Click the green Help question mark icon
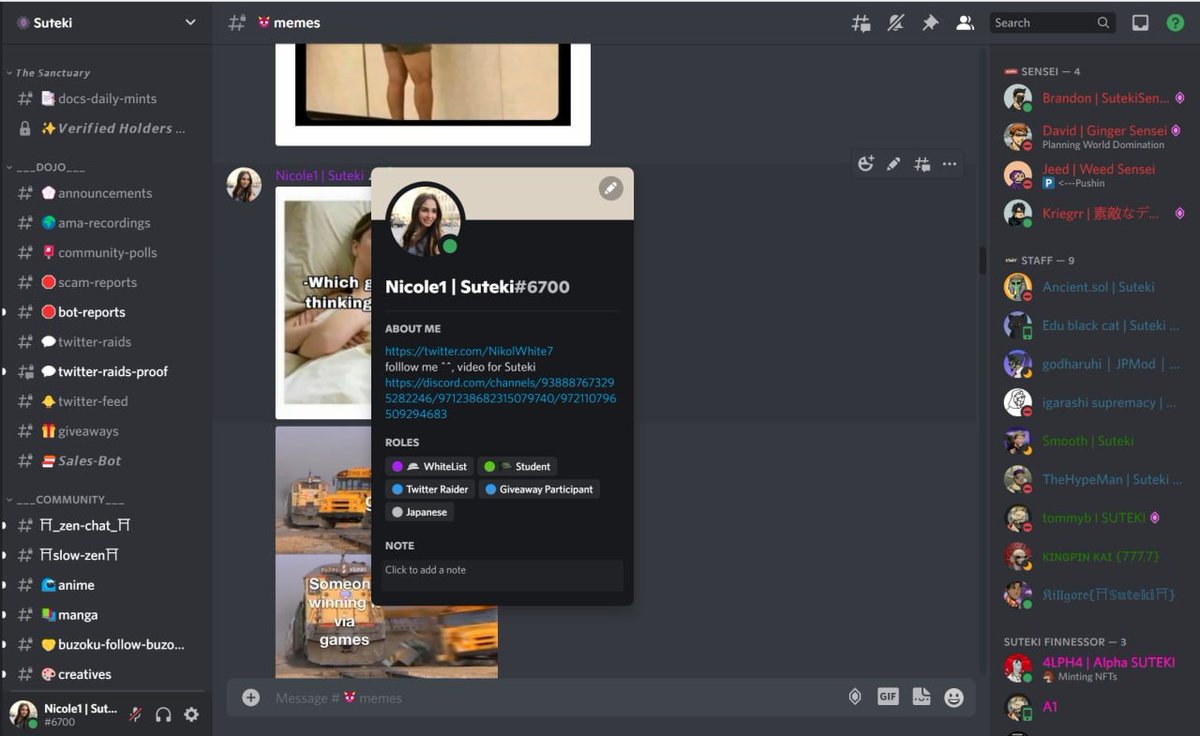This screenshot has width=1200, height=736. [1175, 23]
